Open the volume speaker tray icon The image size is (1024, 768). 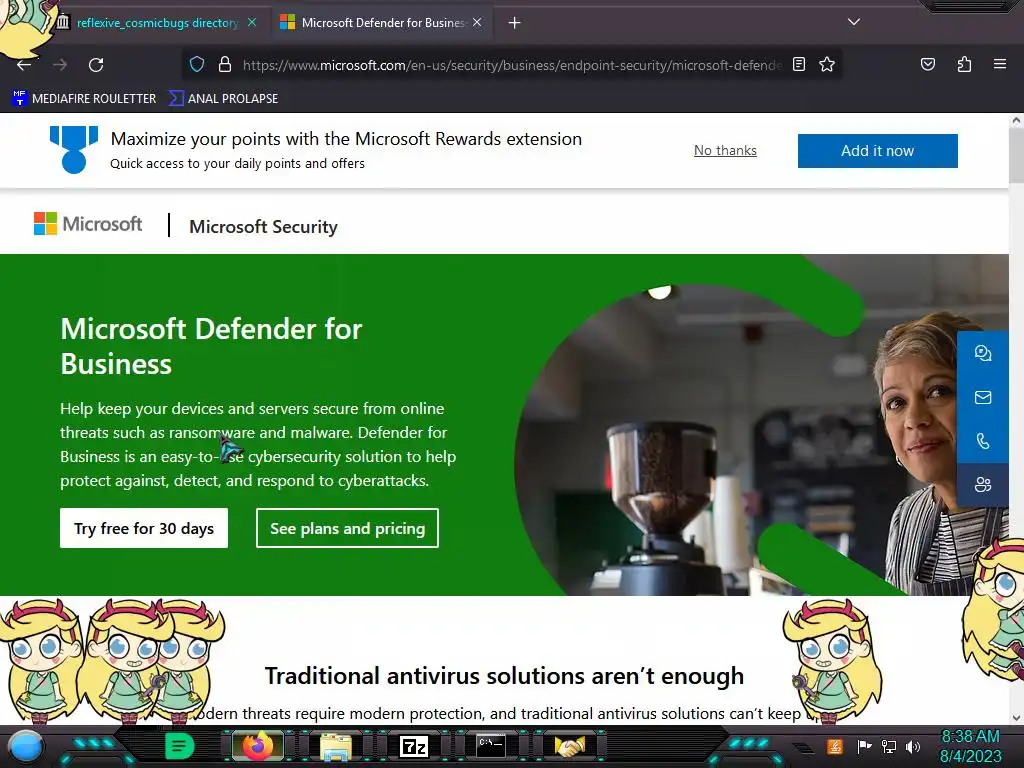click(x=912, y=746)
